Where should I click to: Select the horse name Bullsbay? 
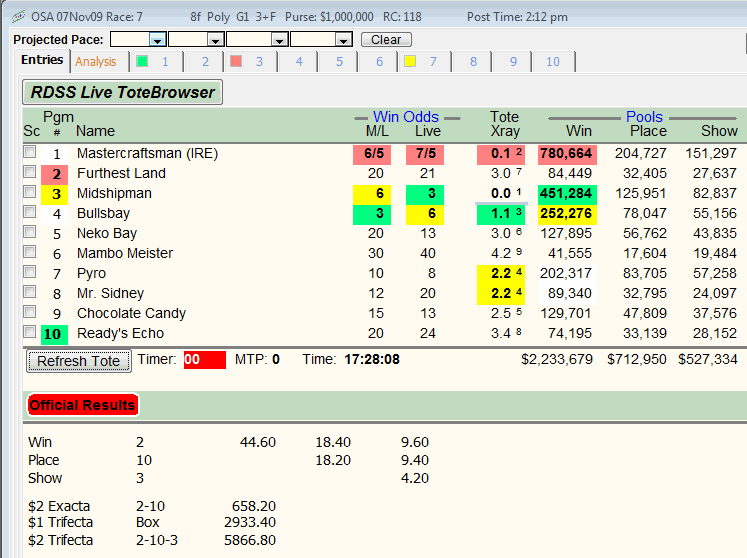103,213
